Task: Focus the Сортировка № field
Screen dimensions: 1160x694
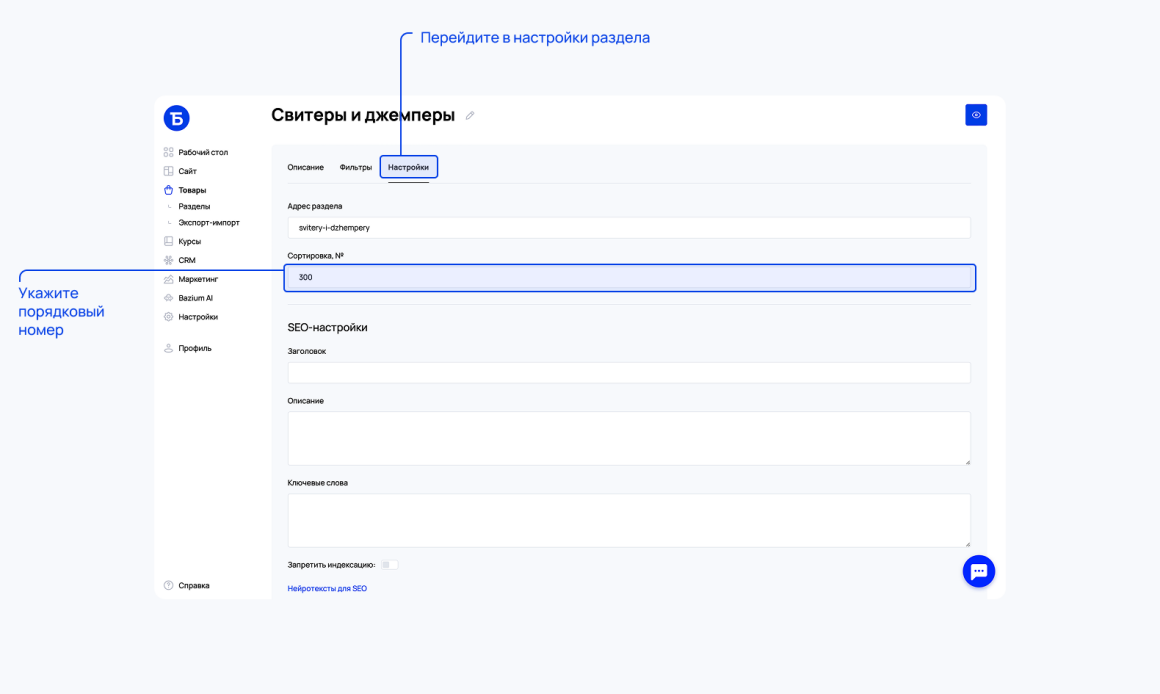Action: 629,277
